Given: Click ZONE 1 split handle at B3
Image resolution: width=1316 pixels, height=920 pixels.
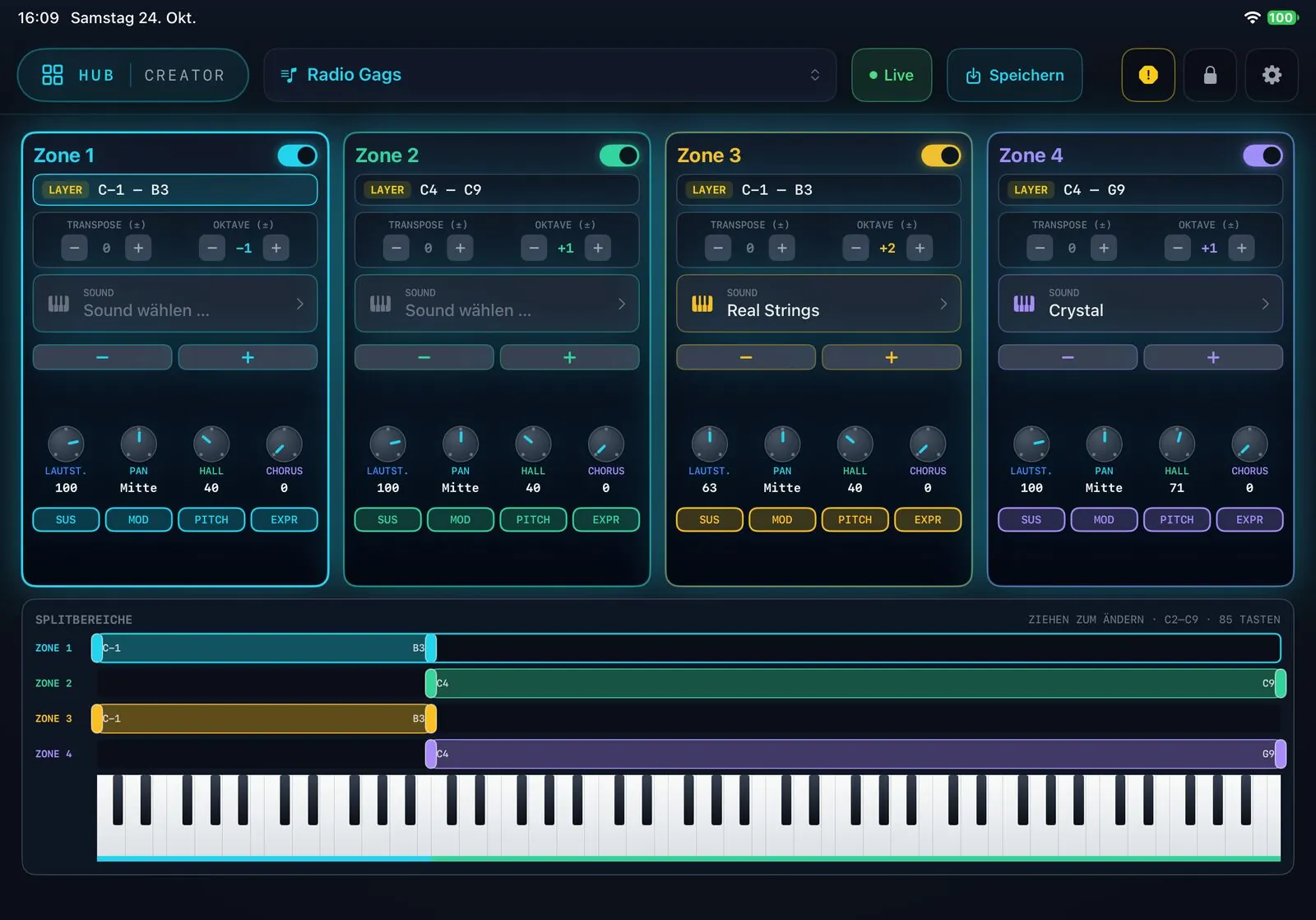Looking at the screenshot, I should (431, 648).
